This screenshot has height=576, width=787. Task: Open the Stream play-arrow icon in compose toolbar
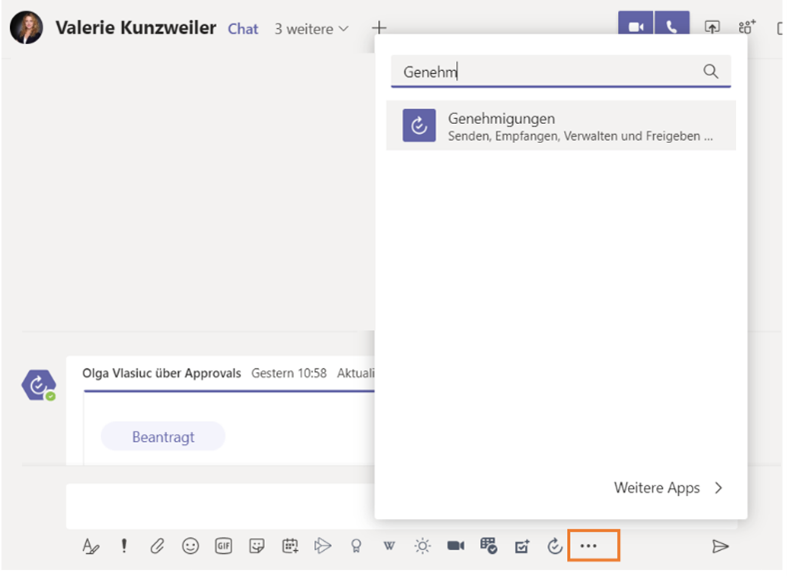tap(323, 545)
